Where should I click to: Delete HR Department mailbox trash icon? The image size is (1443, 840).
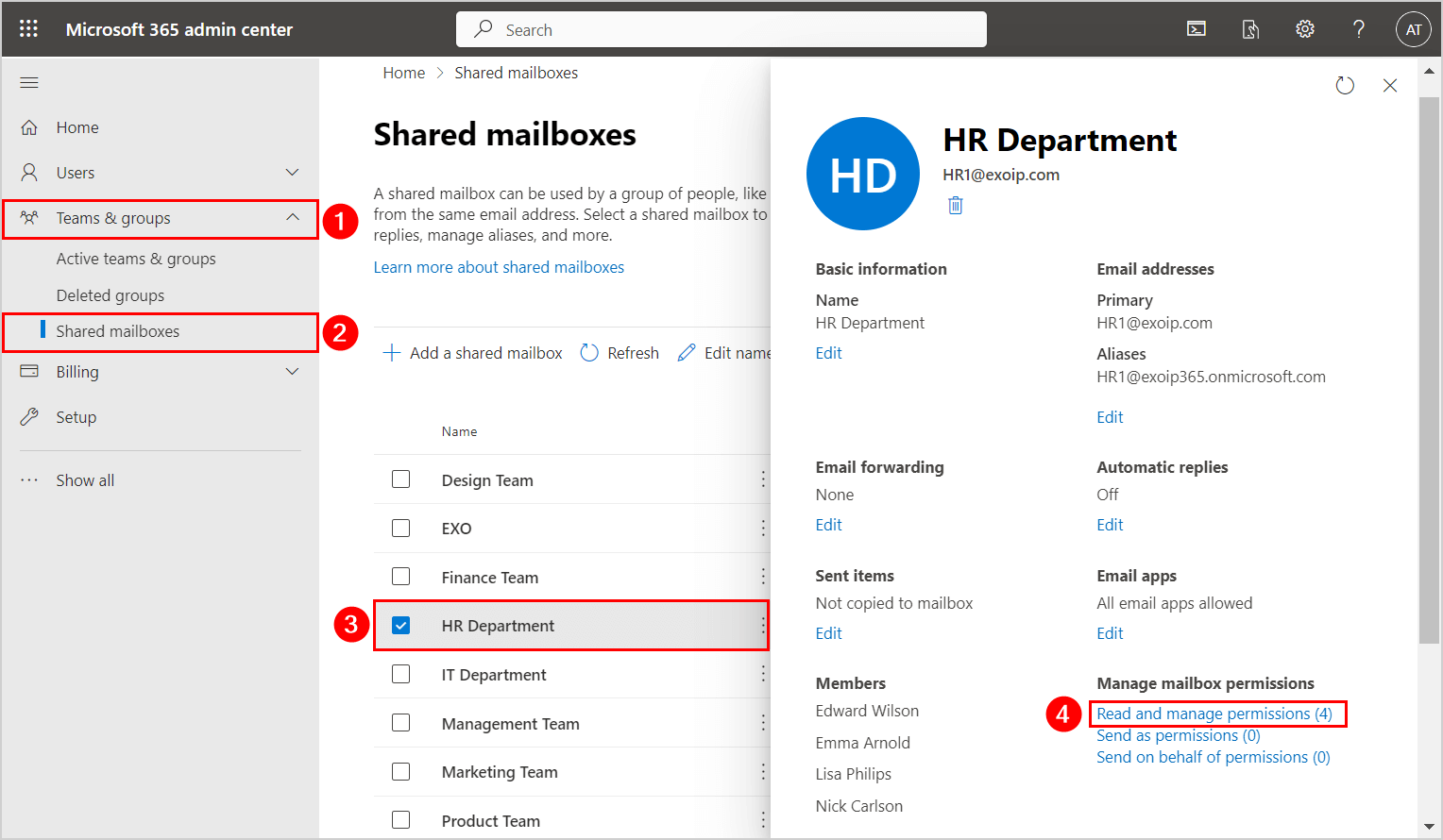[956, 205]
